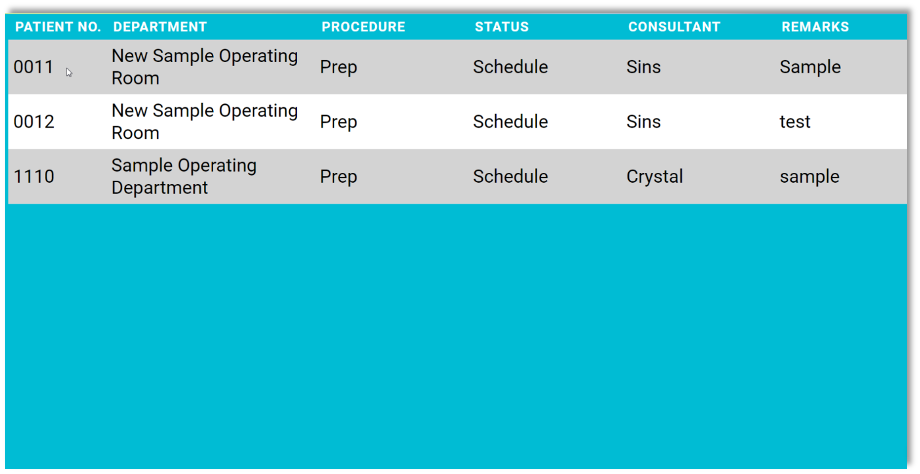Click Schedule status for patient 0012
The height and width of the screenshot is (474, 920).
pyautogui.click(x=510, y=122)
